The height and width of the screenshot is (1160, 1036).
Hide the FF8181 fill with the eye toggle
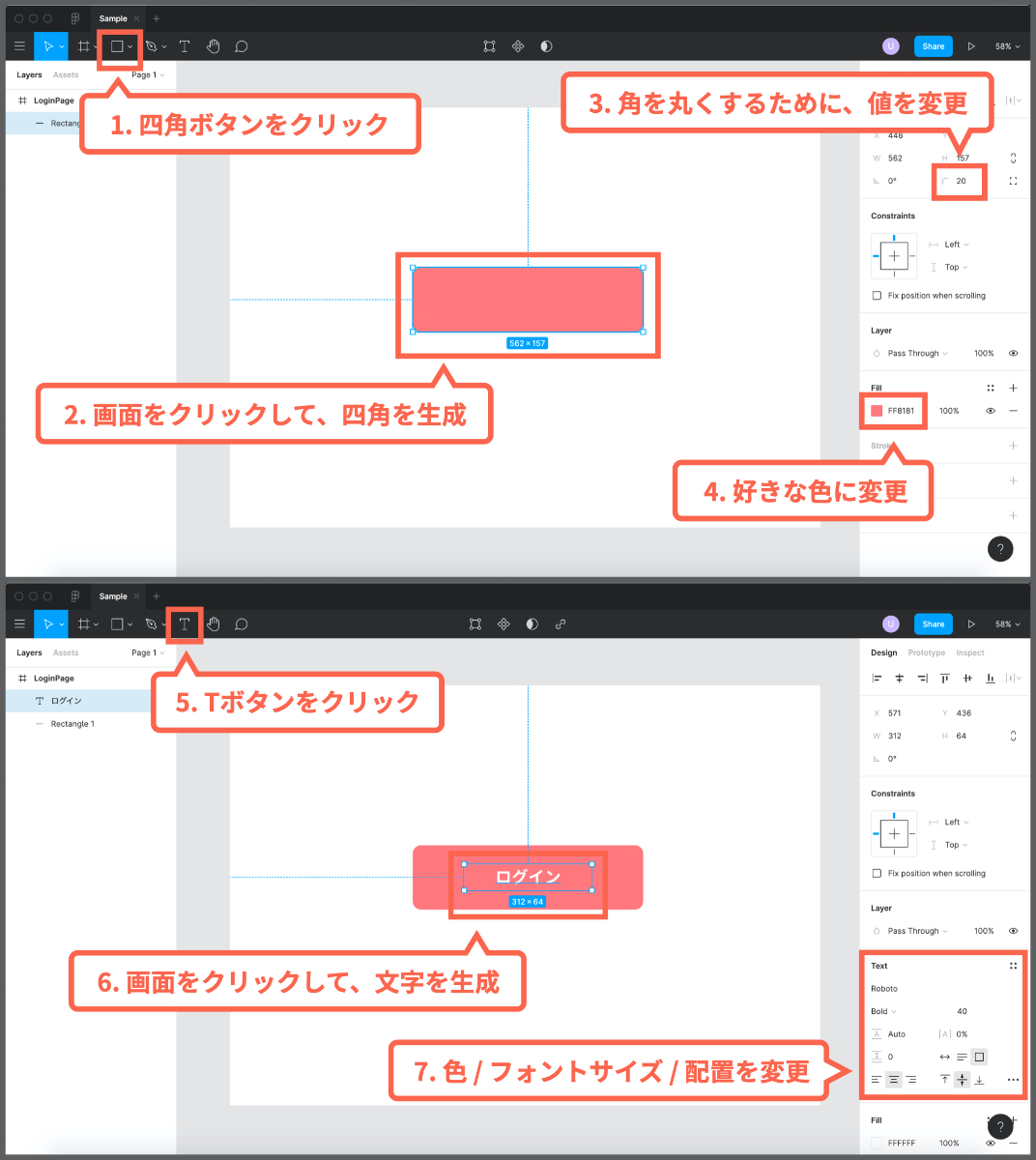(990, 410)
